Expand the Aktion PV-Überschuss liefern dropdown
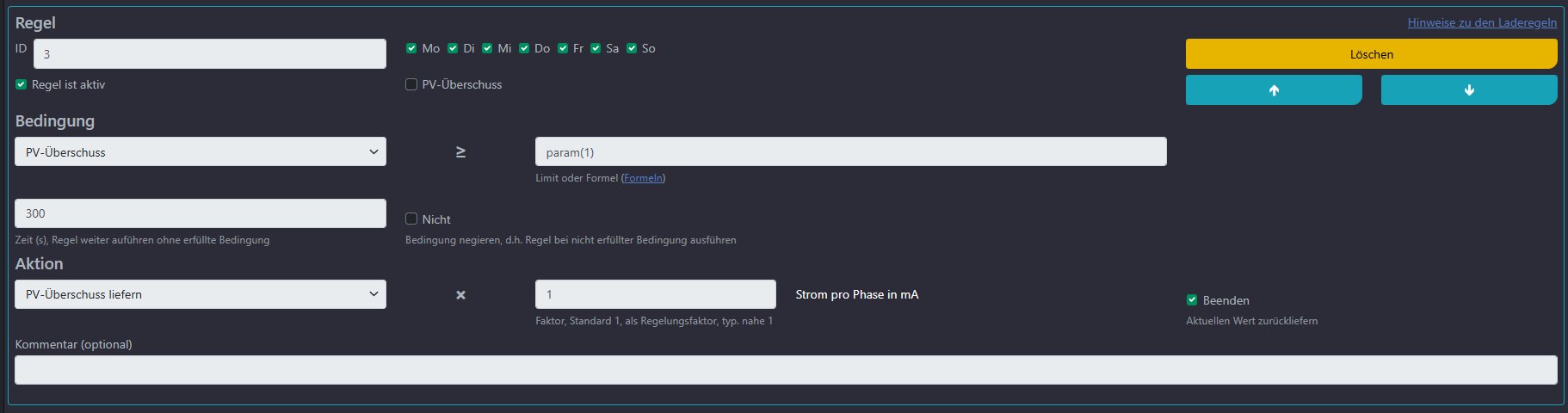Viewport: 1568px width, 413px height. click(200, 294)
